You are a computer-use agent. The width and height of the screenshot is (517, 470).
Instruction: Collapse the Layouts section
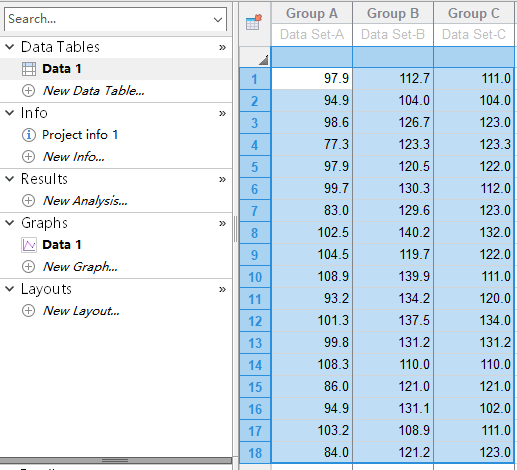(10, 289)
